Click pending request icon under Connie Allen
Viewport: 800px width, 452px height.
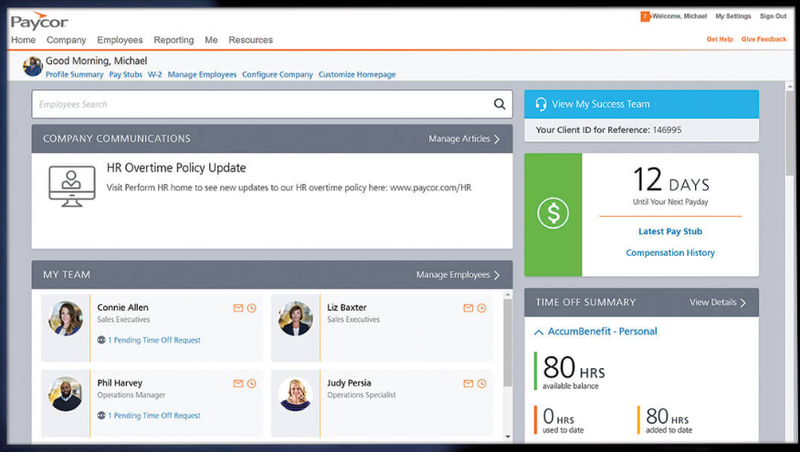coord(102,340)
